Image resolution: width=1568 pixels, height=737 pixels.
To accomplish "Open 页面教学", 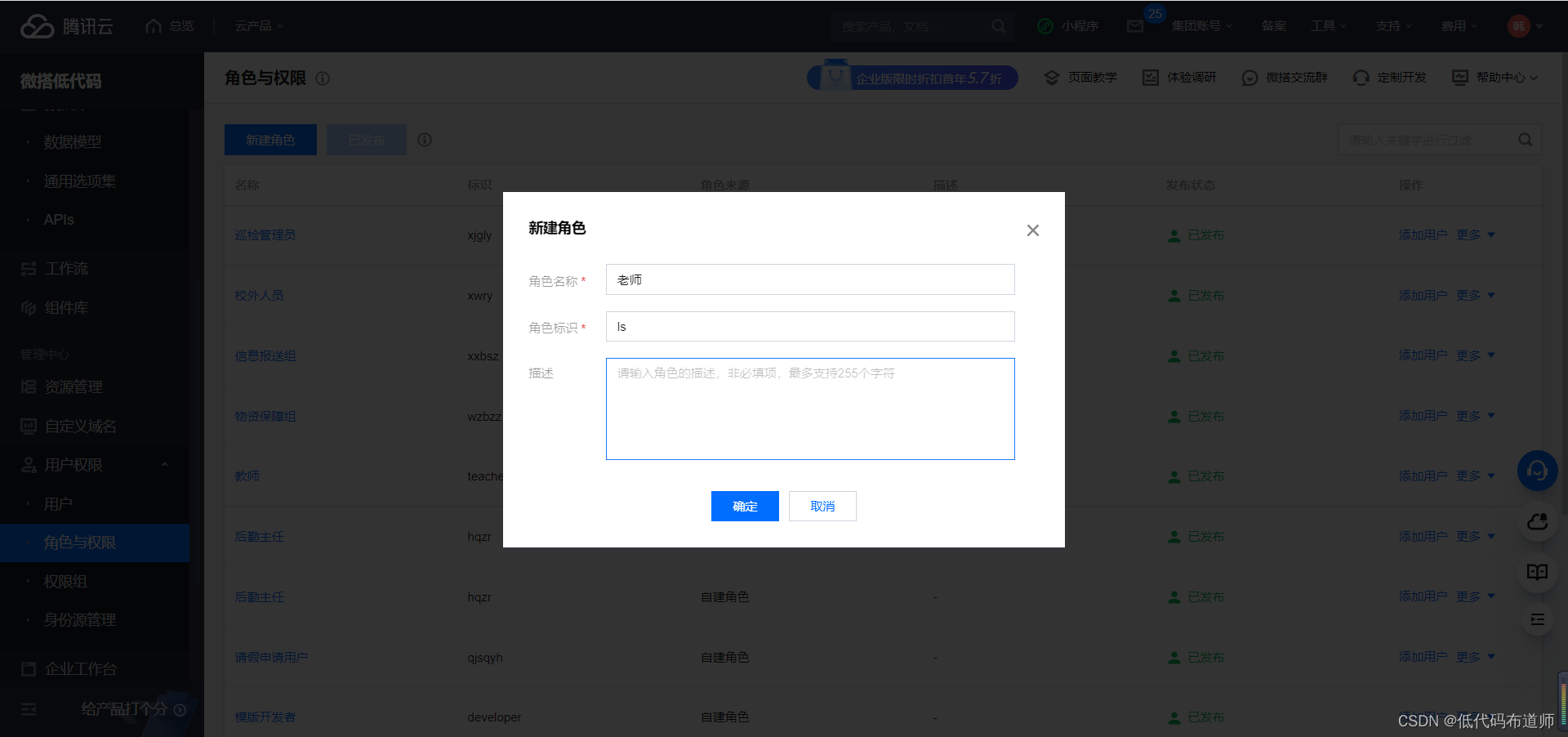I will 1080,78.
